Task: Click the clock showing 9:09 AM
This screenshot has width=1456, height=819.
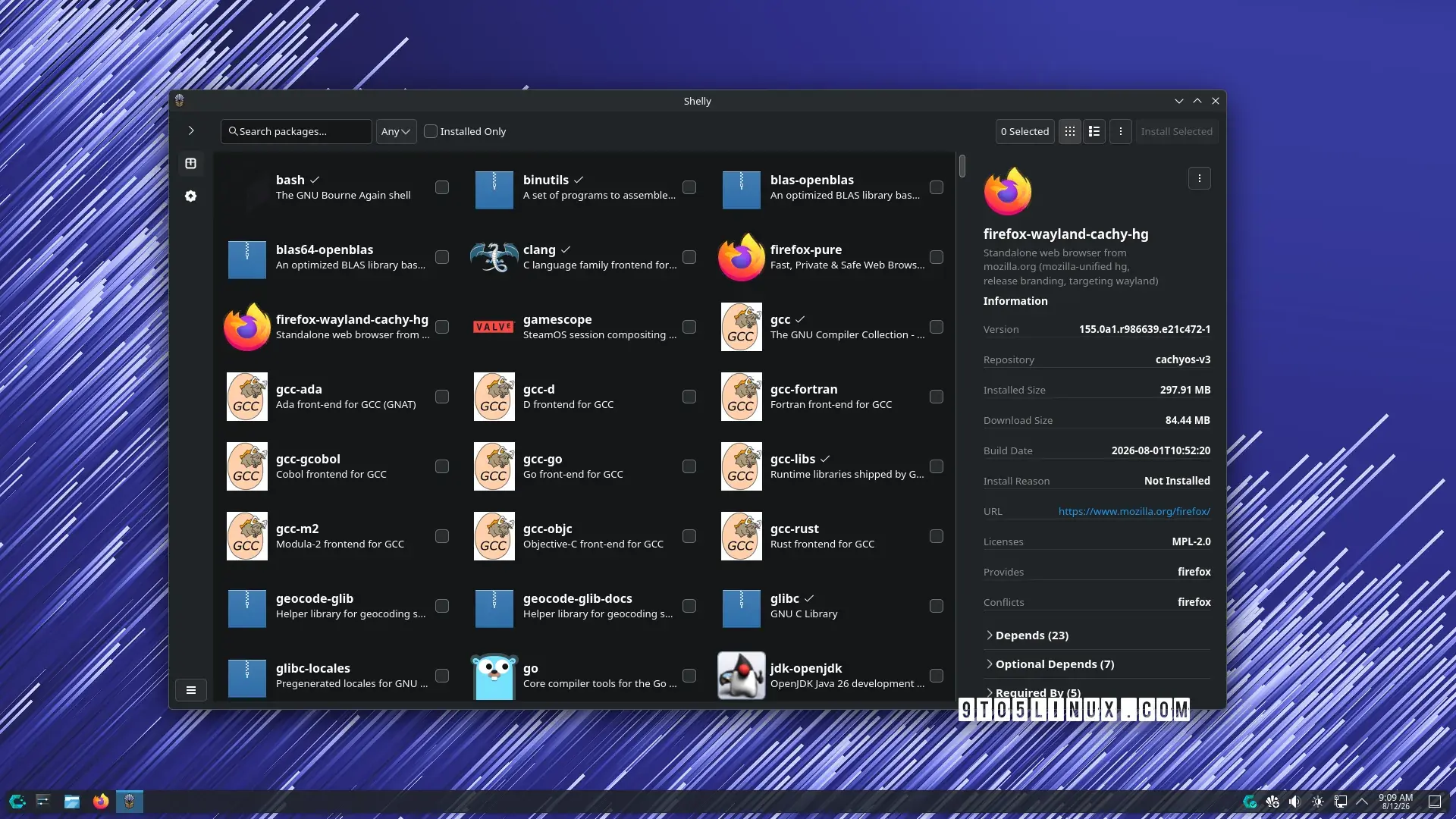Action: tap(1395, 802)
